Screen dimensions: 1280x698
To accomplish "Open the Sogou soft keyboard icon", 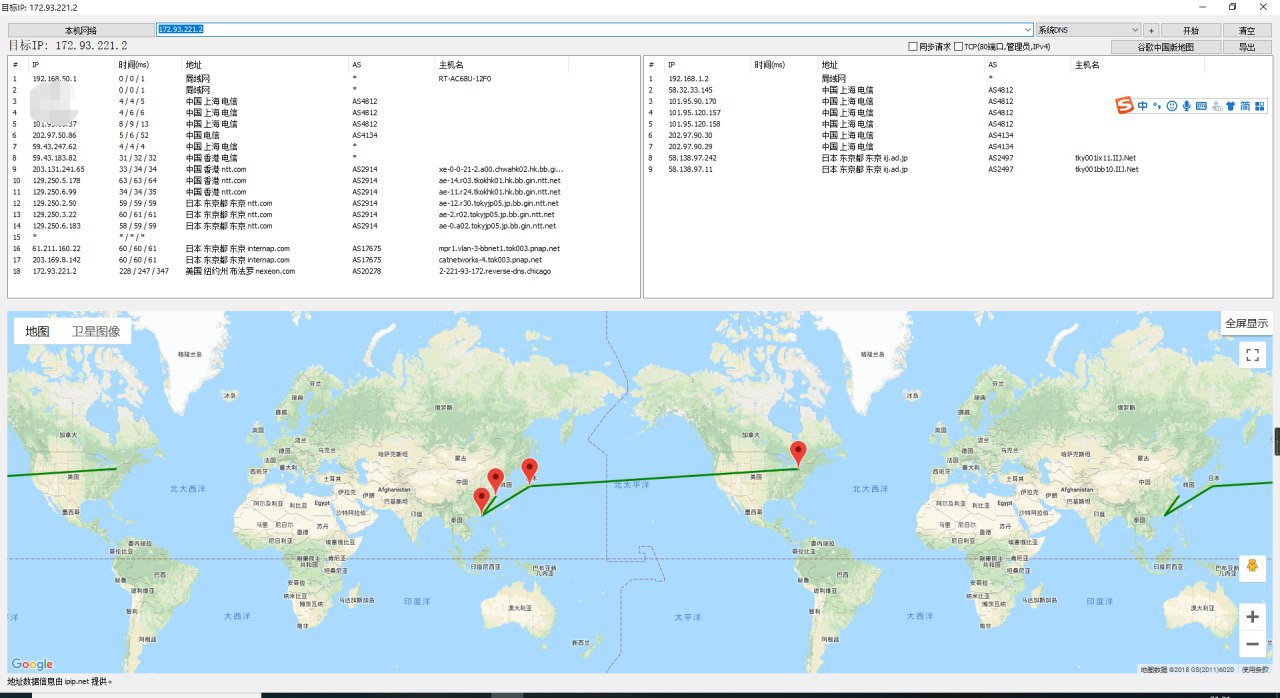I will 1201,106.
